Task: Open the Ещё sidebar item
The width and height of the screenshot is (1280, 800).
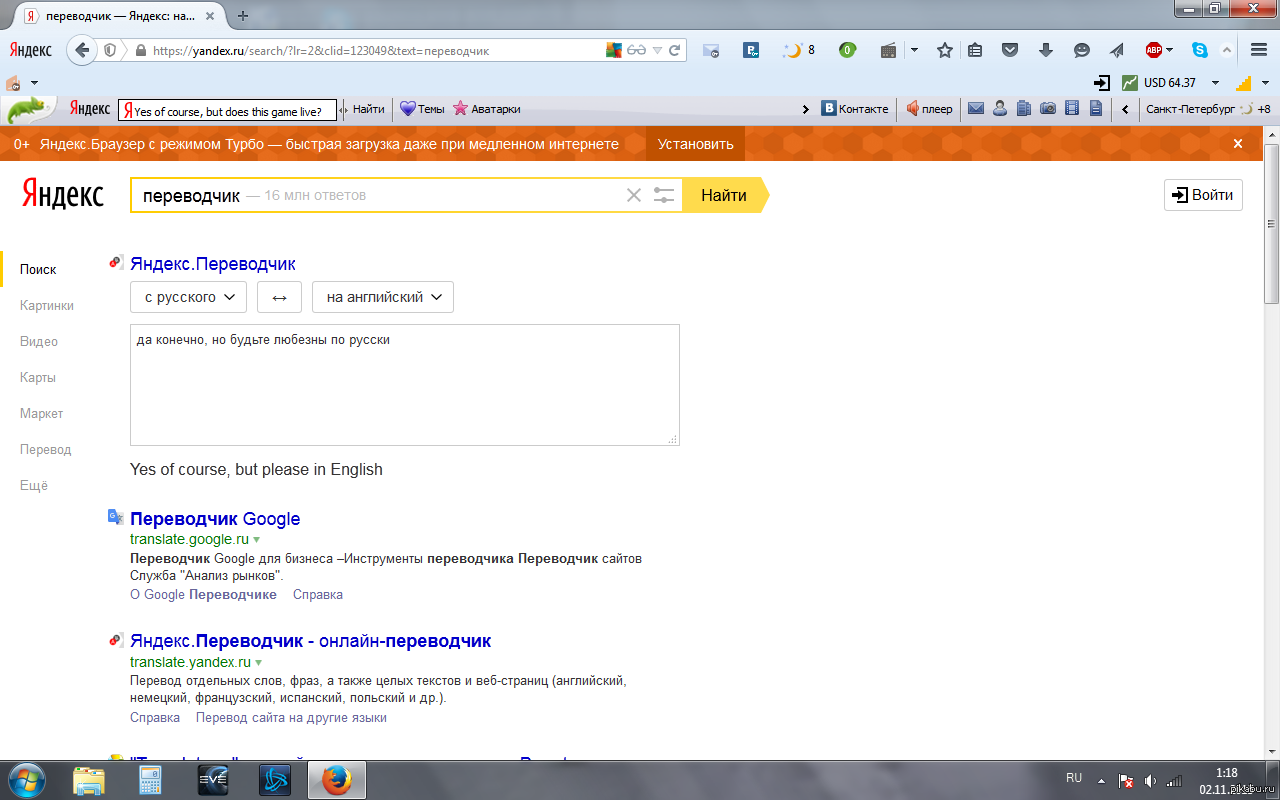Action: click(x=34, y=485)
